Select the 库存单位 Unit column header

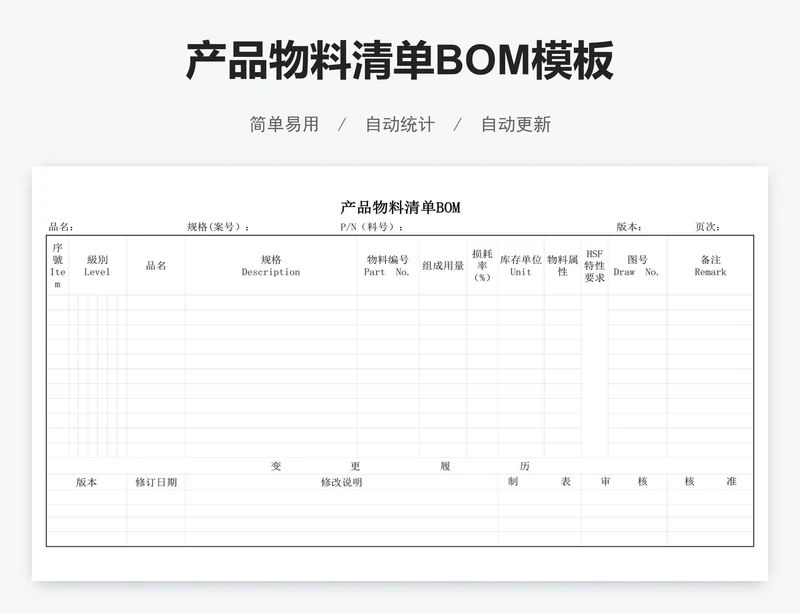[x=521, y=265]
